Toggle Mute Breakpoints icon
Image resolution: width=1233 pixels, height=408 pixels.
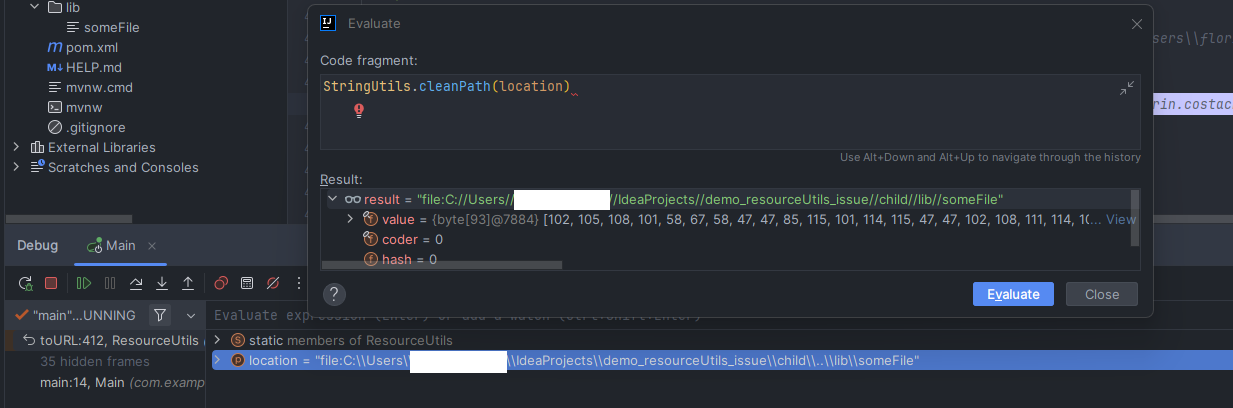coord(273,283)
